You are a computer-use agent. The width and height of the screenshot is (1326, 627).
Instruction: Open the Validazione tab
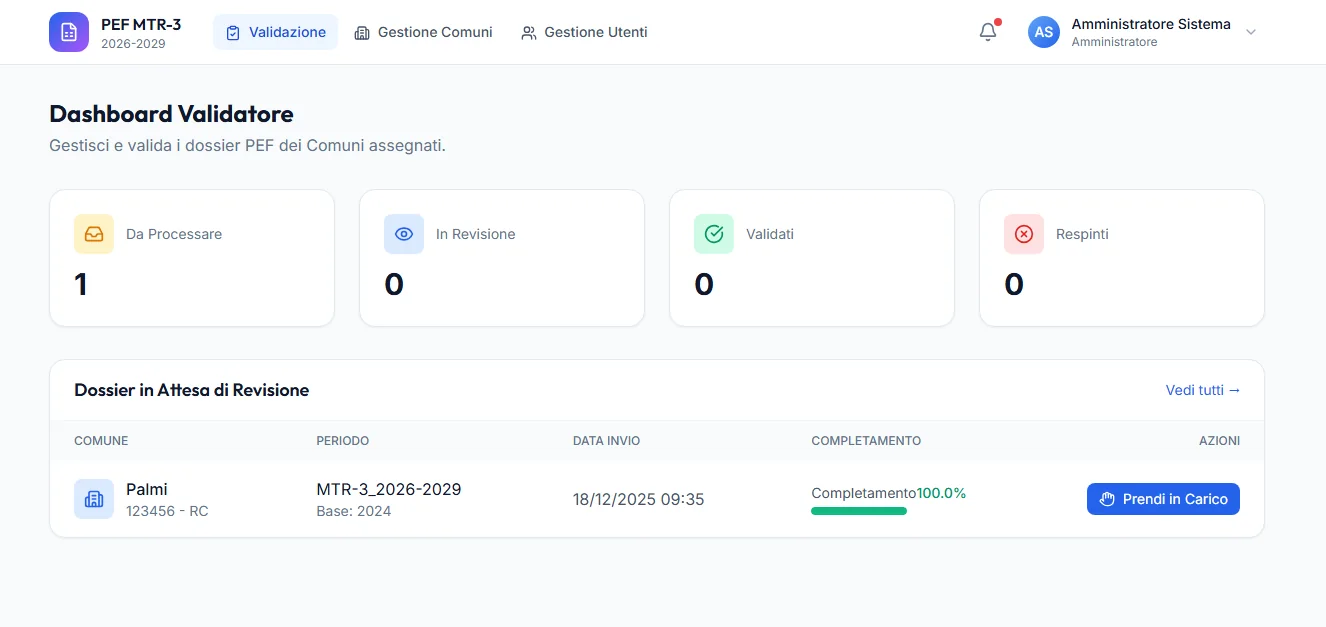[x=275, y=32]
